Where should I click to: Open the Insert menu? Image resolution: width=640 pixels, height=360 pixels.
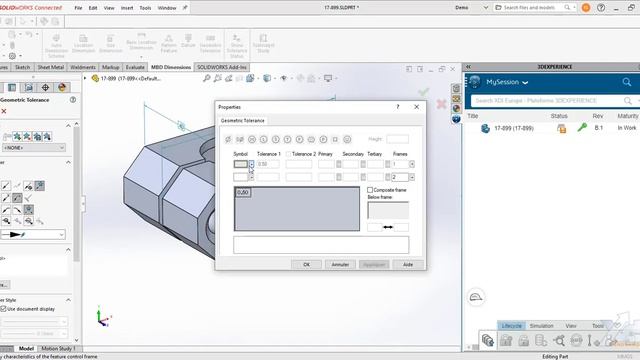[127, 8]
